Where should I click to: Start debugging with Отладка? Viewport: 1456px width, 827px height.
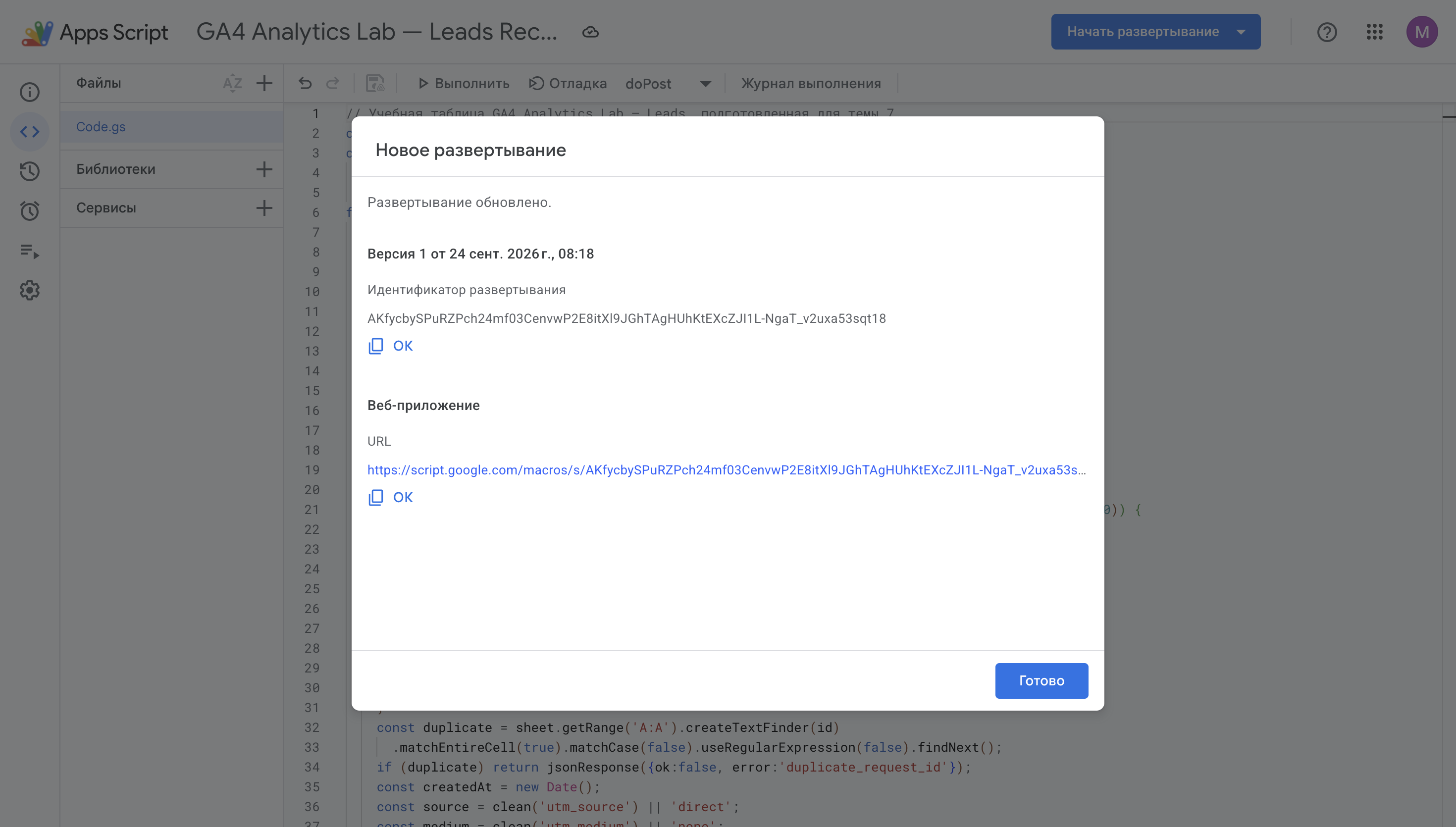click(568, 84)
